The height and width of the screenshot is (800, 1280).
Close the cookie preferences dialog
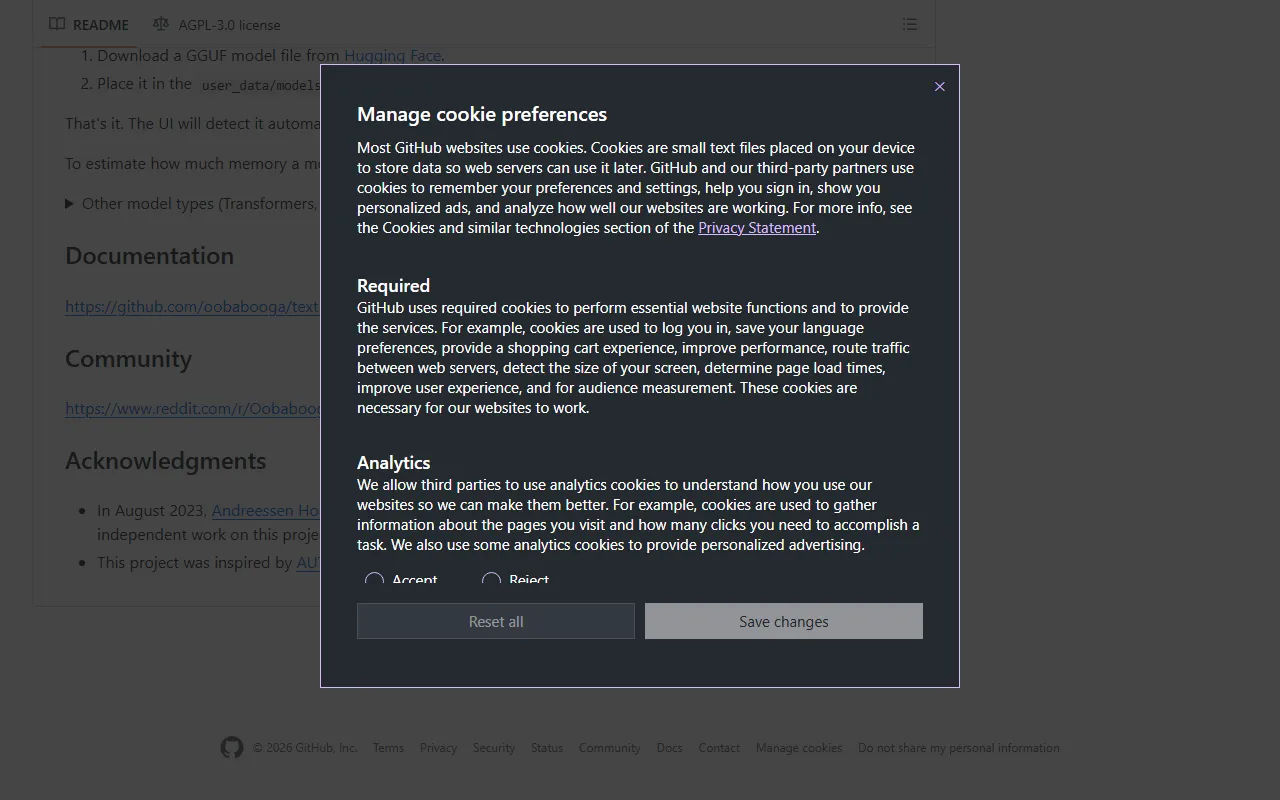point(939,87)
